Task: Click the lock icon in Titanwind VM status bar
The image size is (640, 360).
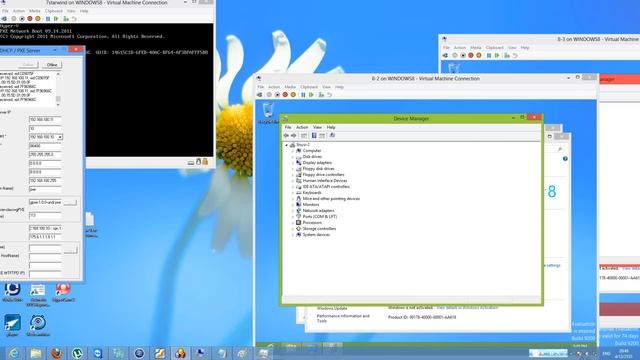Action: tap(205, 162)
